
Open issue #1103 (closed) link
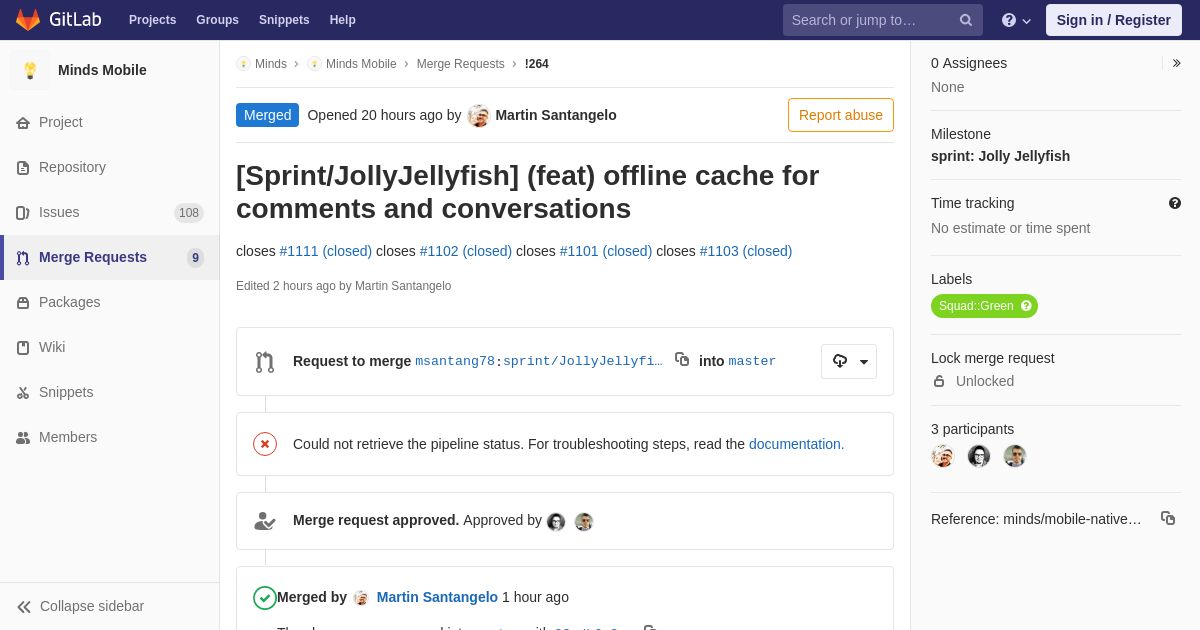click(x=746, y=251)
